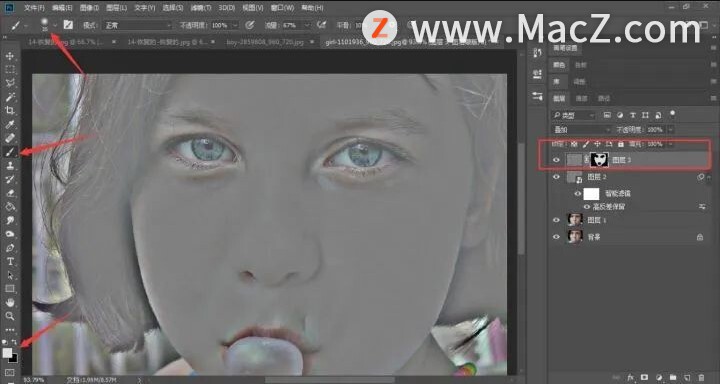
Task: Select the Hand tool
Action: click(x=10, y=303)
